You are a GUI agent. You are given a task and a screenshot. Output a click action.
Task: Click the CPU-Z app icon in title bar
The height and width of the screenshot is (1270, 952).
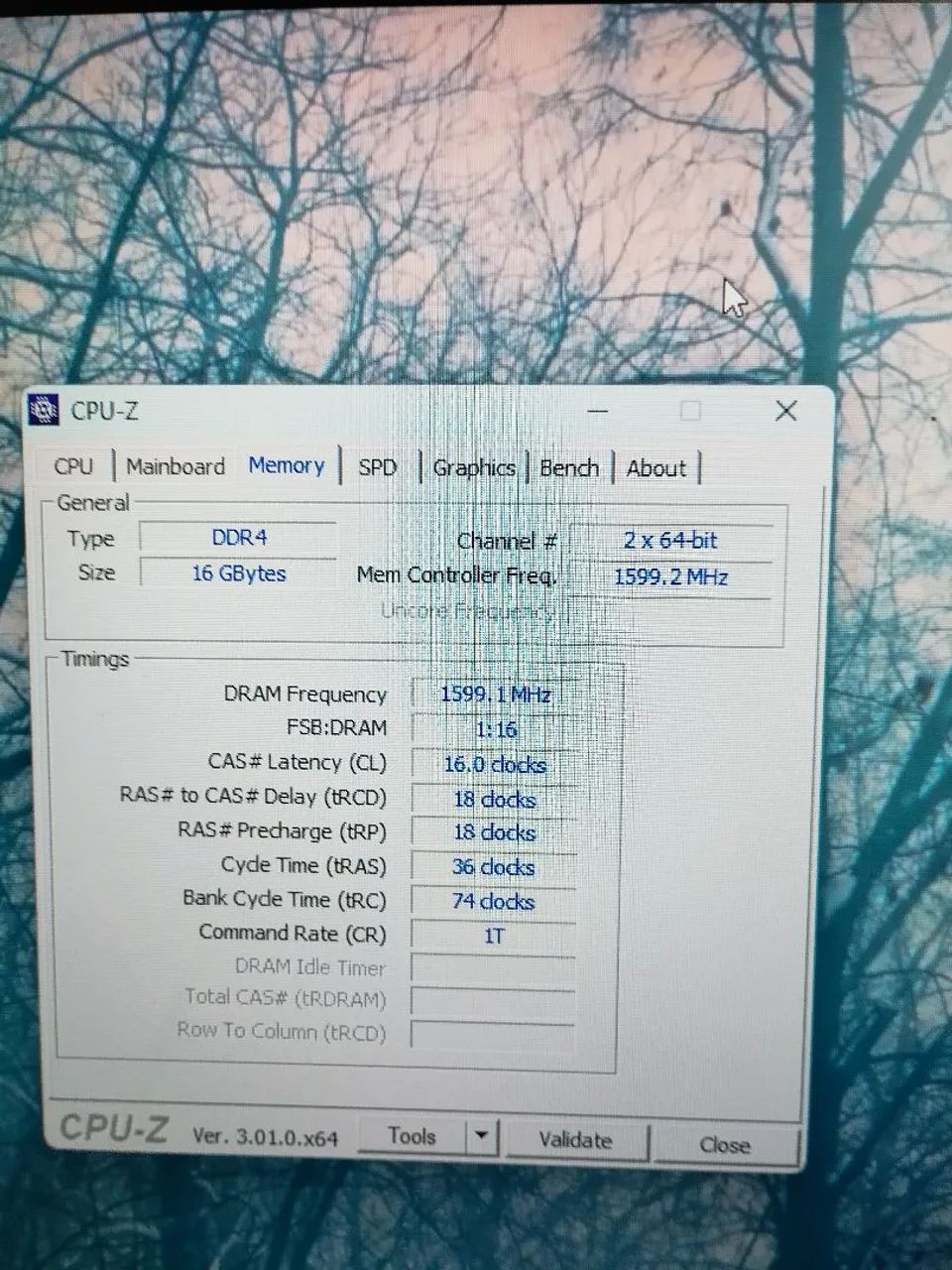tap(45, 409)
